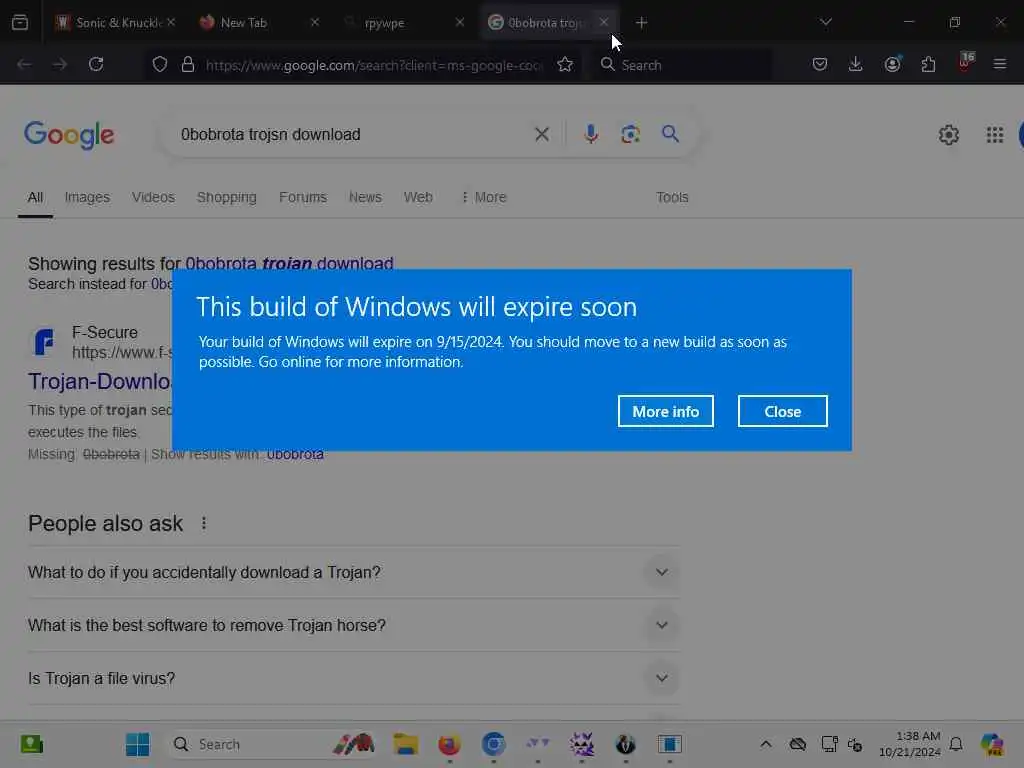Open the Firefox hamburger menu
Viewport: 1024px width, 768px height.
(1000, 64)
